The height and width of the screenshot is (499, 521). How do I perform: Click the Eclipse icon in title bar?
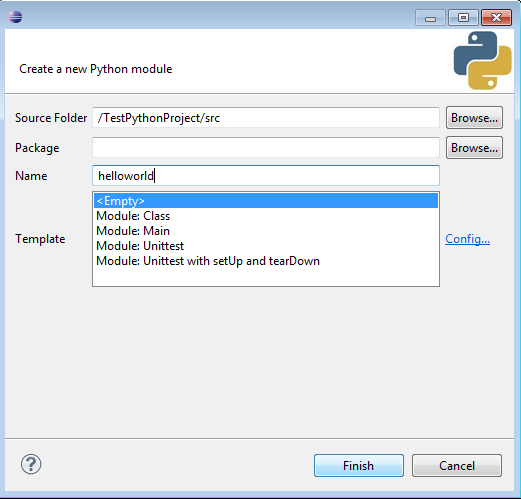click(x=15, y=17)
